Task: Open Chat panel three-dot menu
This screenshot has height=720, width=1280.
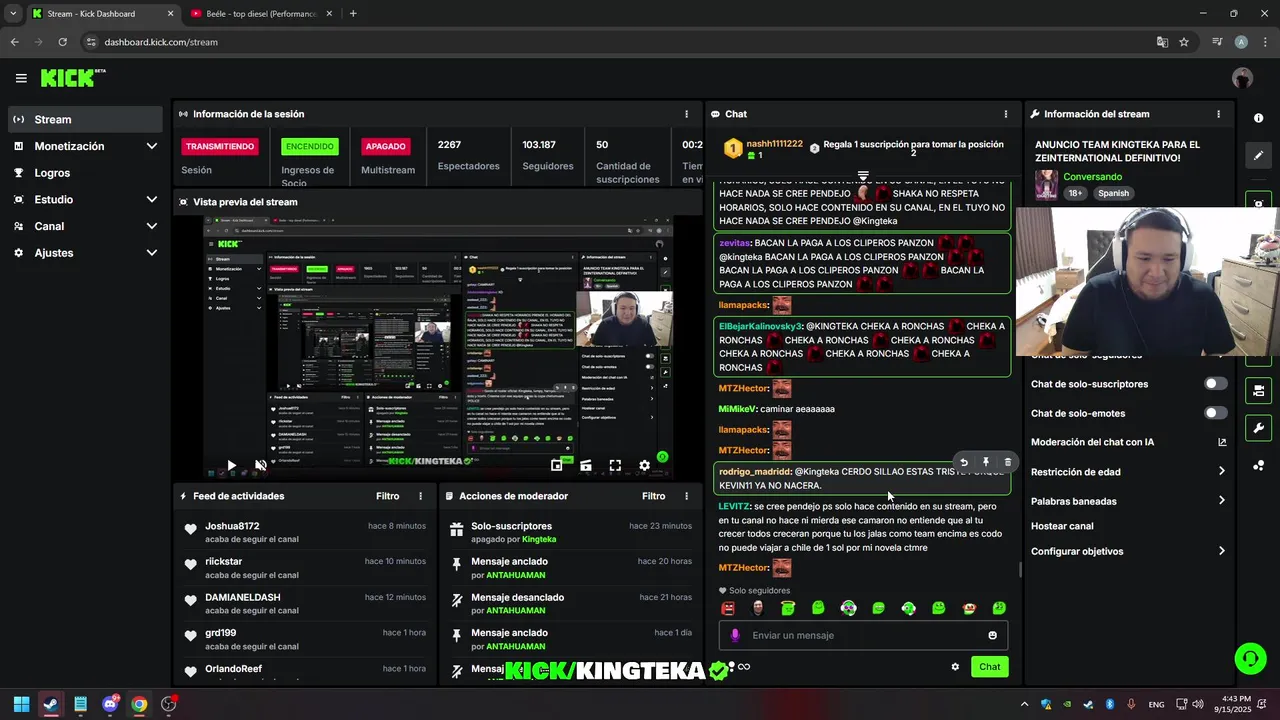Action: 1006,114
